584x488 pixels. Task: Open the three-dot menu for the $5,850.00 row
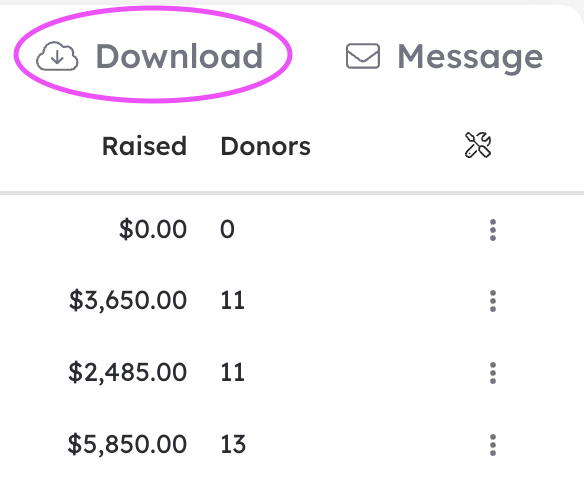[x=493, y=445]
